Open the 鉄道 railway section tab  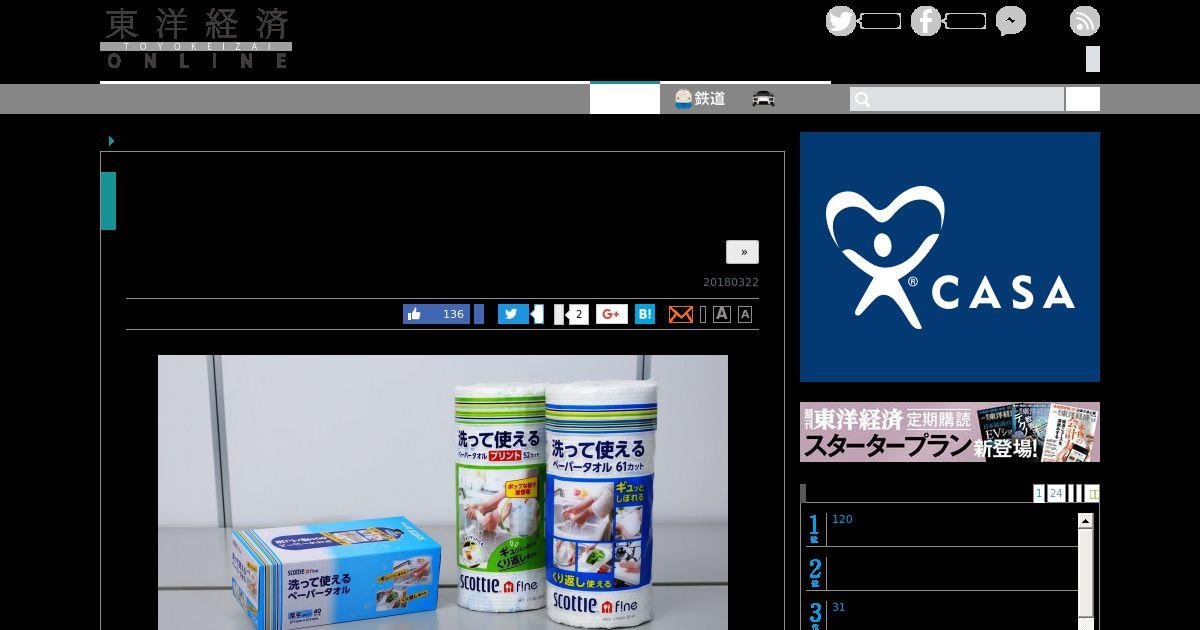tap(700, 99)
